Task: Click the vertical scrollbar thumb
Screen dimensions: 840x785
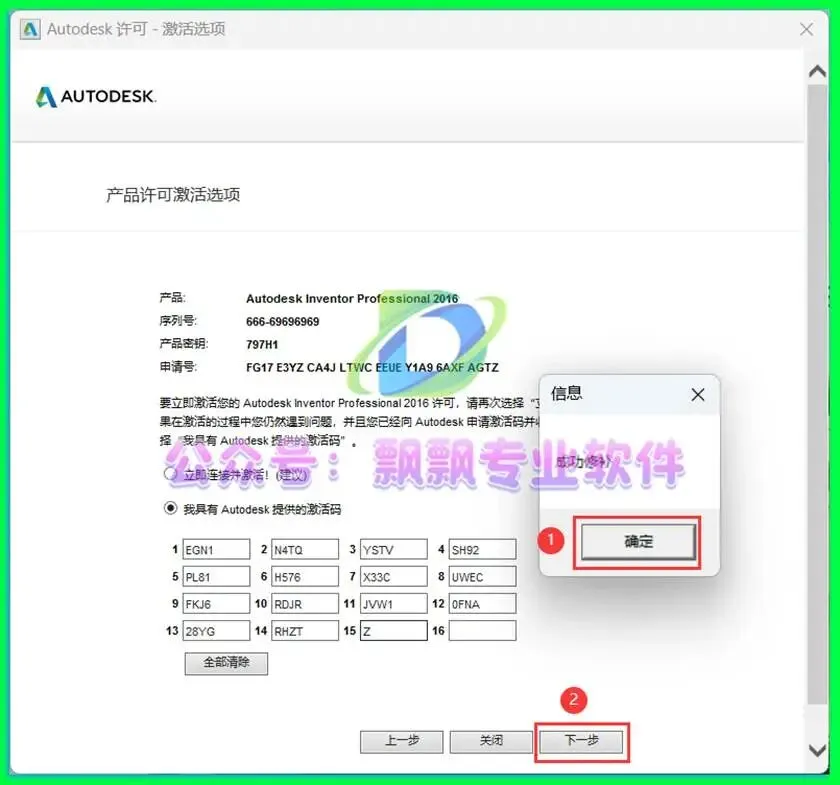Action: (x=817, y=394)
